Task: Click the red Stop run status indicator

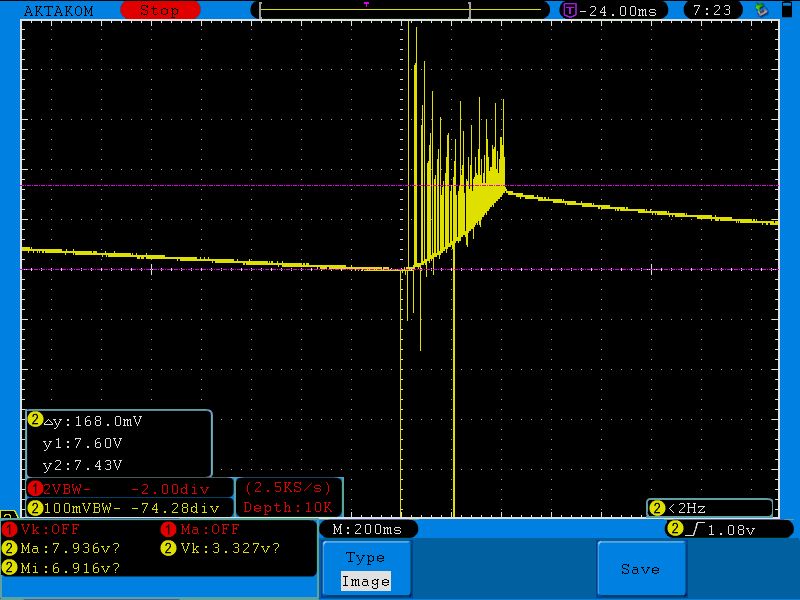Action: (x=159, y=10)
